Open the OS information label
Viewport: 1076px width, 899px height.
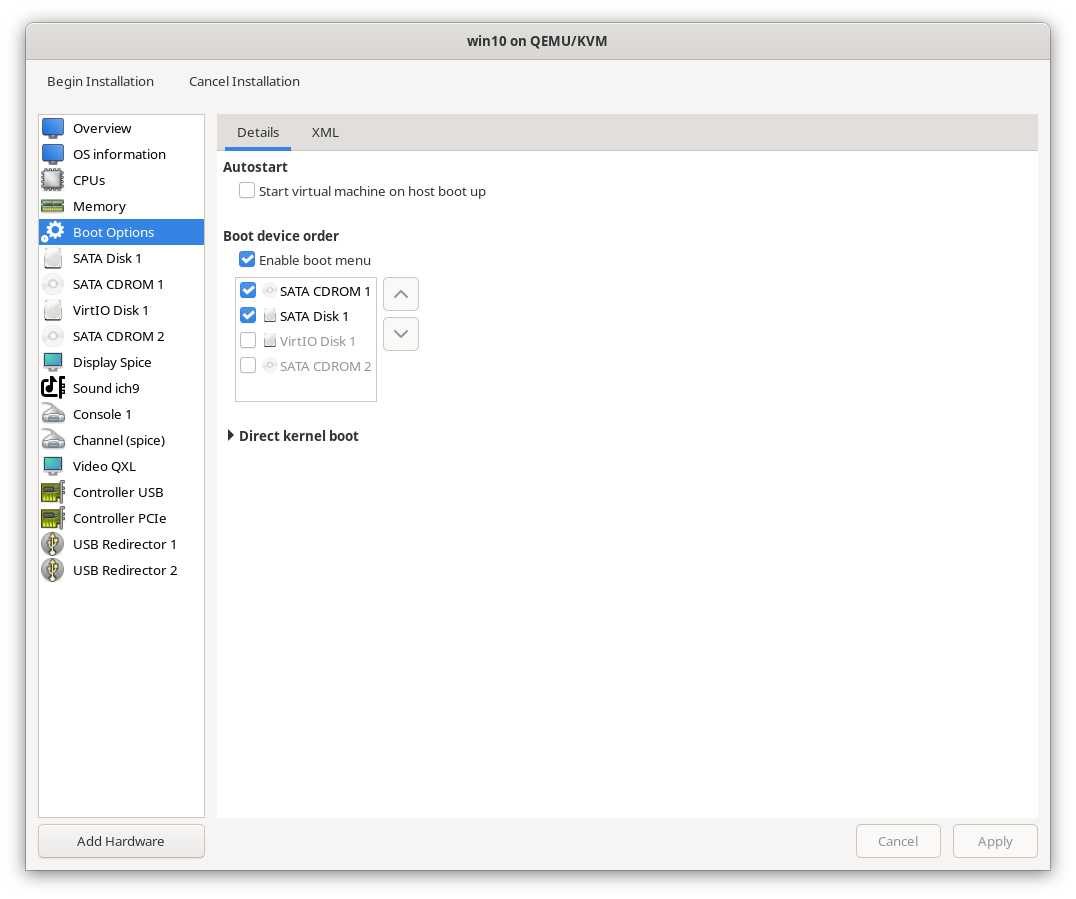(x=119, y=154)
